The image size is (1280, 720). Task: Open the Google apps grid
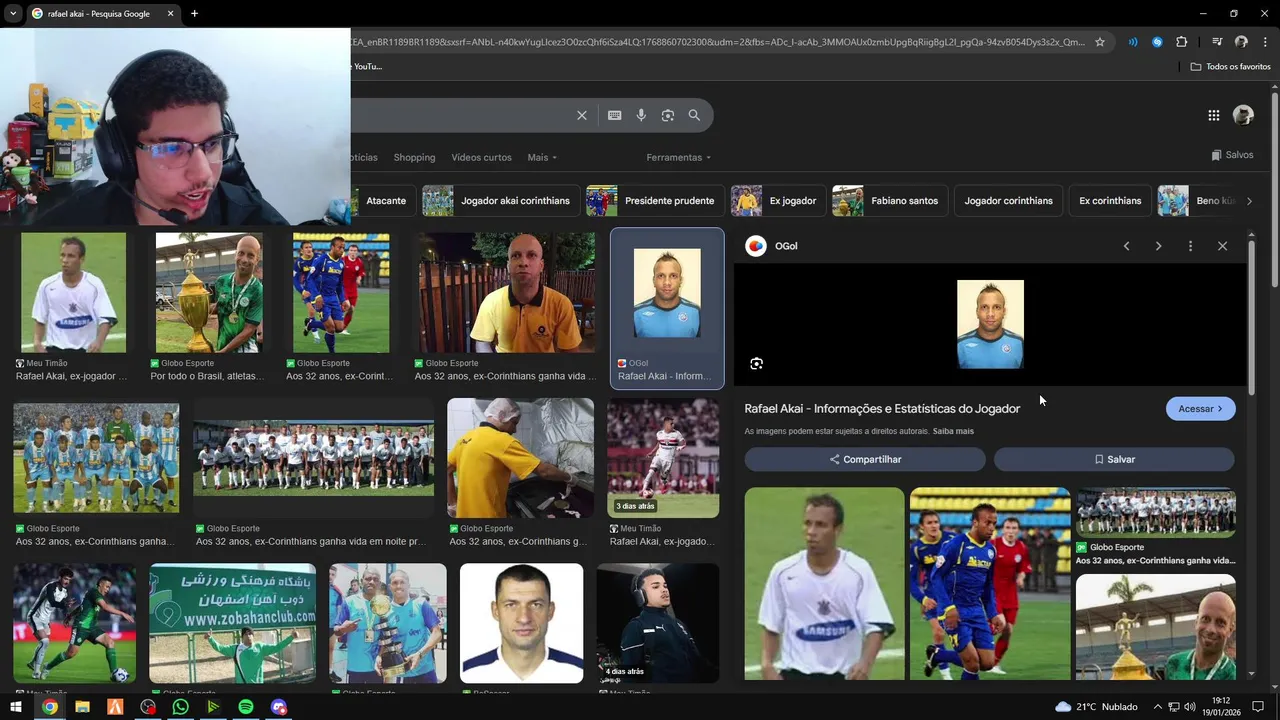1213,115
